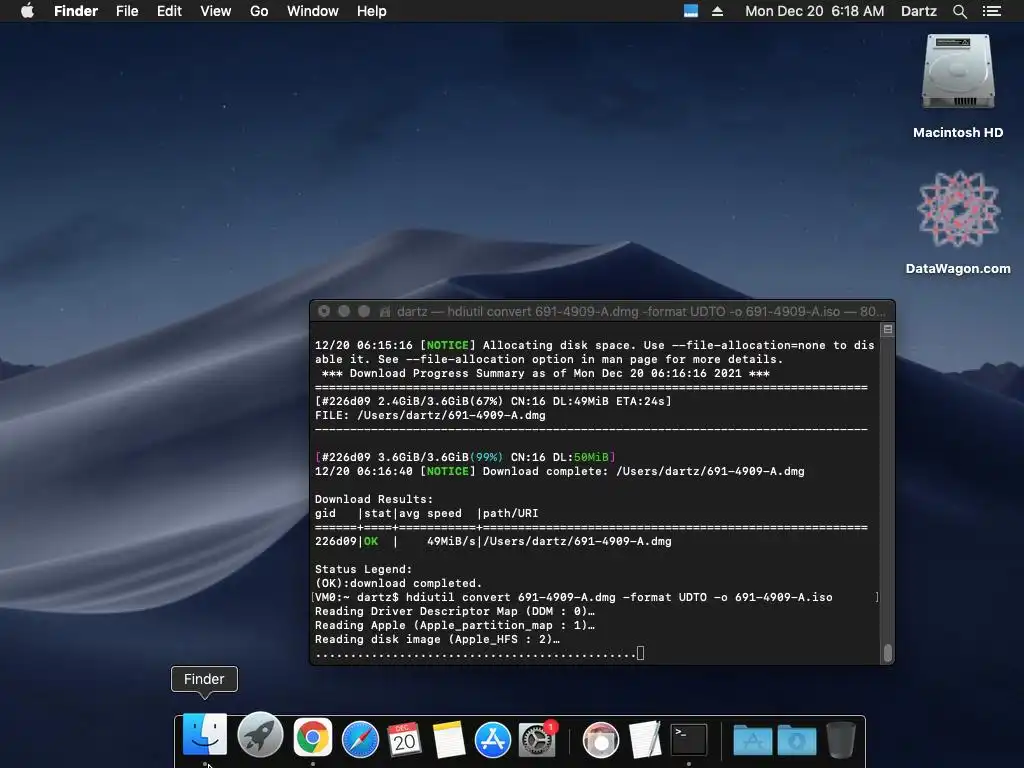Open the View menu

click(216, 11)
